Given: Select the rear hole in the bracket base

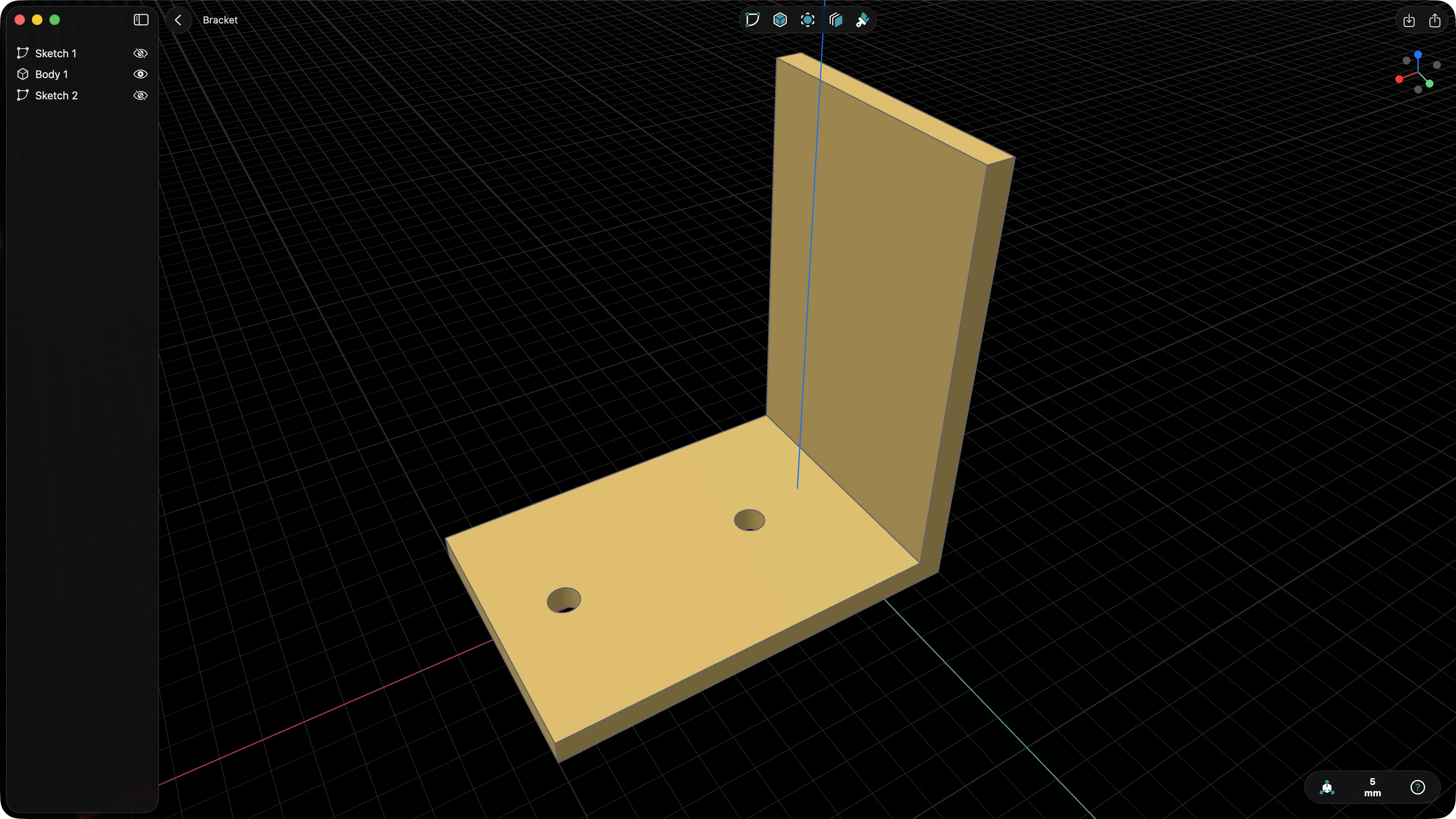Looking at the screenshot, I should point(750,520).
